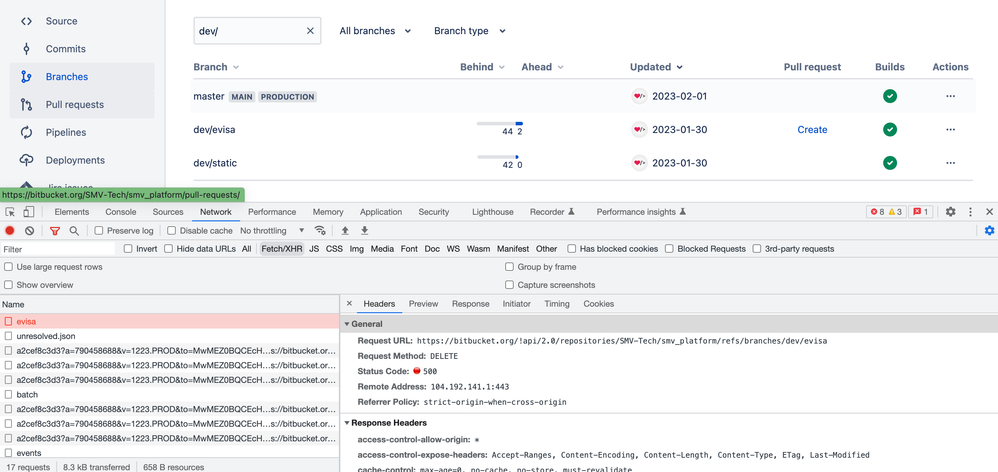
Task: Open the Preview tab of request
Action: click(x=423, y=304)
